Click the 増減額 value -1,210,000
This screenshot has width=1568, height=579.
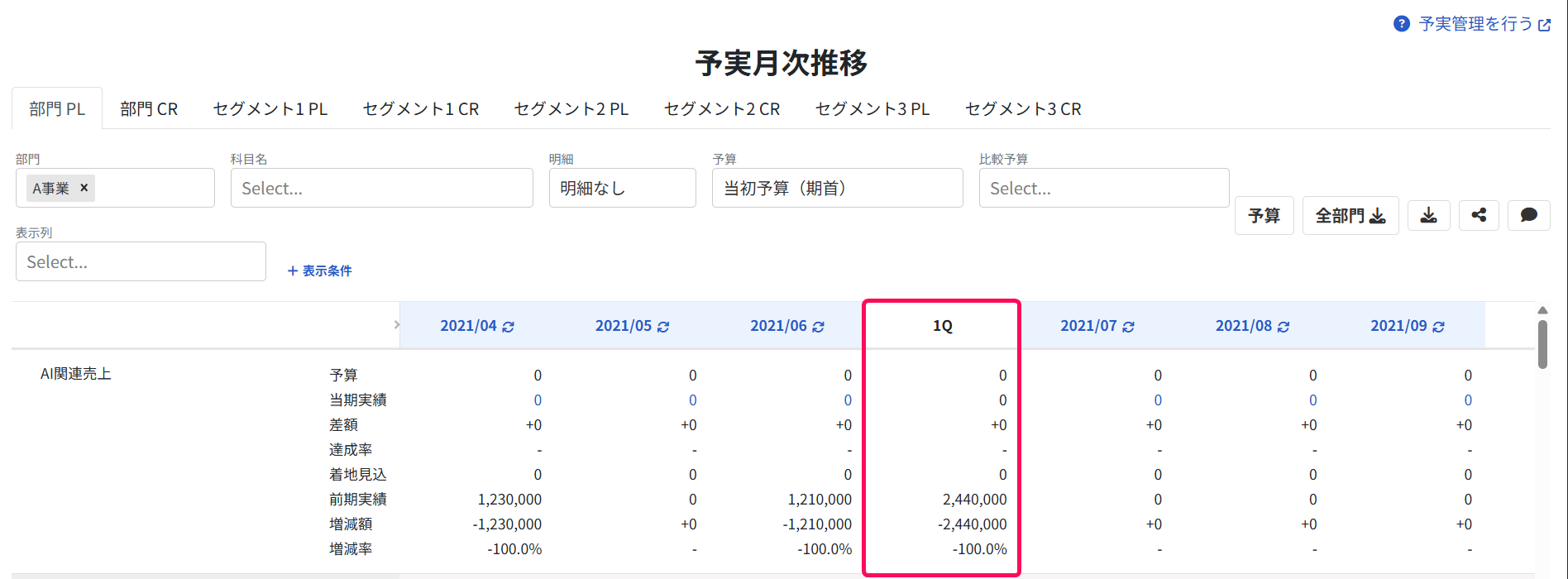click(817, 524)
